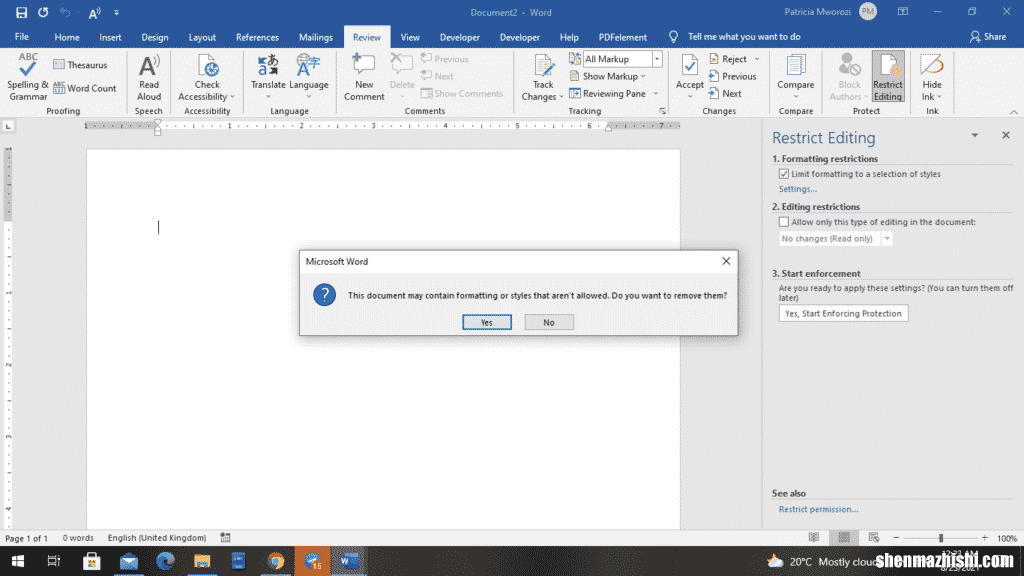Viewport: 1024px width, 576px height.
Task: Uncheck Limit formatting to a selection of styles
Action: coord(784,174)
